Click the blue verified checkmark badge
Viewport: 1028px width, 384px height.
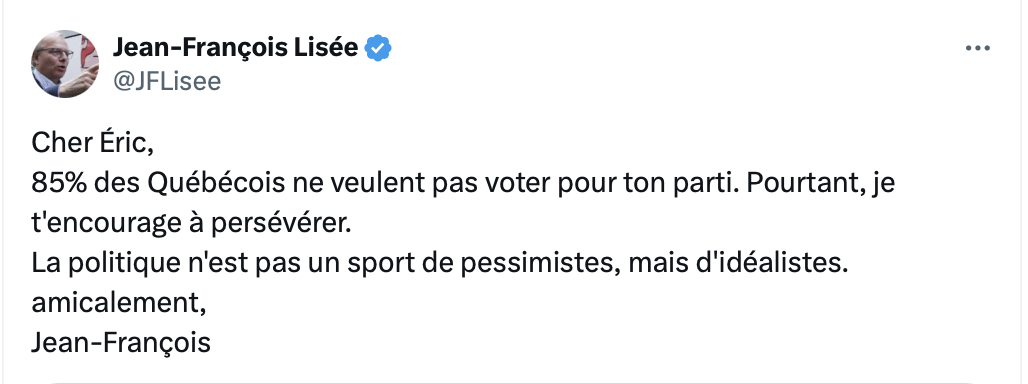(378, 48)
